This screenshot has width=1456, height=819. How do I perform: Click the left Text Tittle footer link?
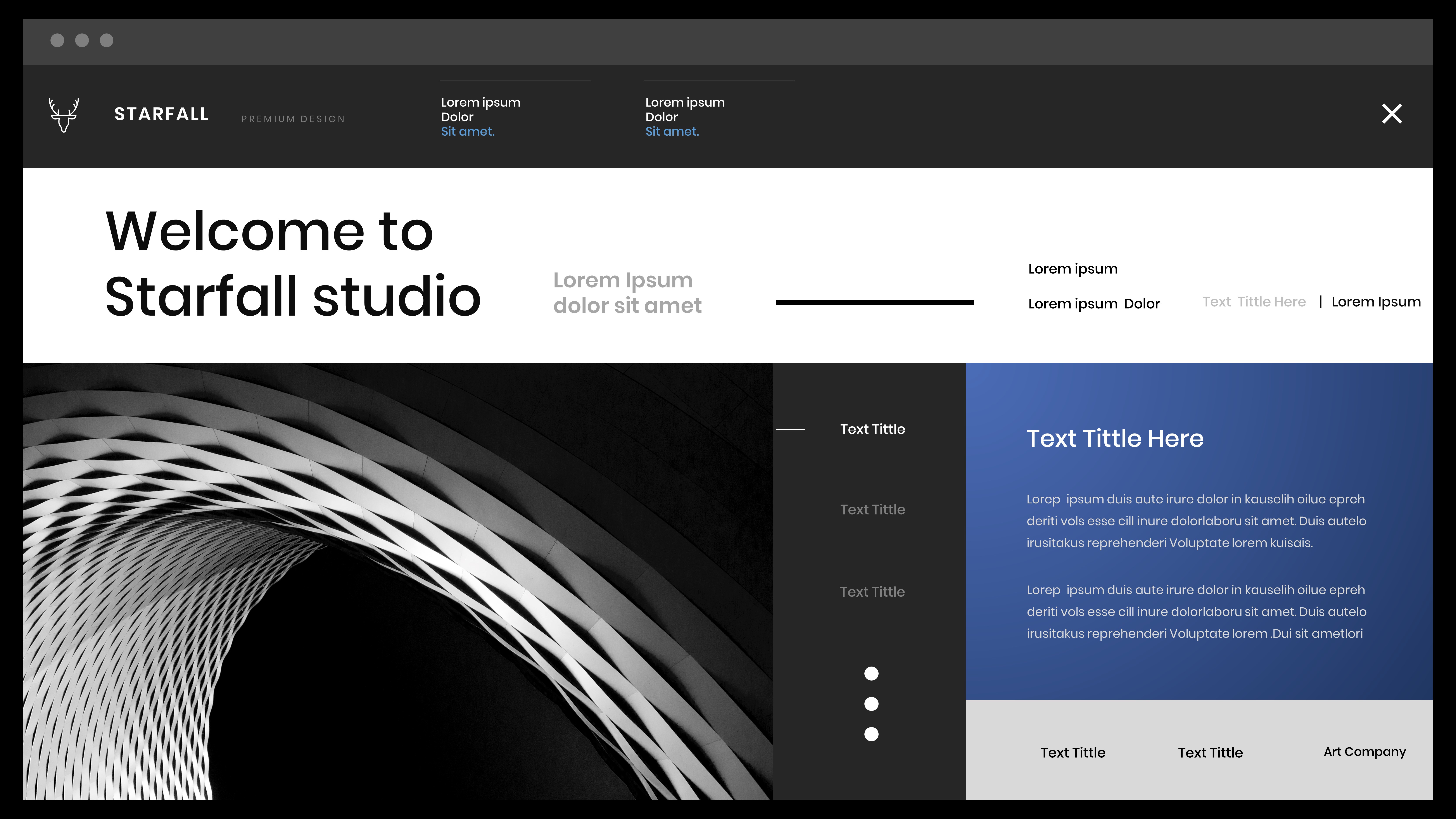tap(1073, 752)
